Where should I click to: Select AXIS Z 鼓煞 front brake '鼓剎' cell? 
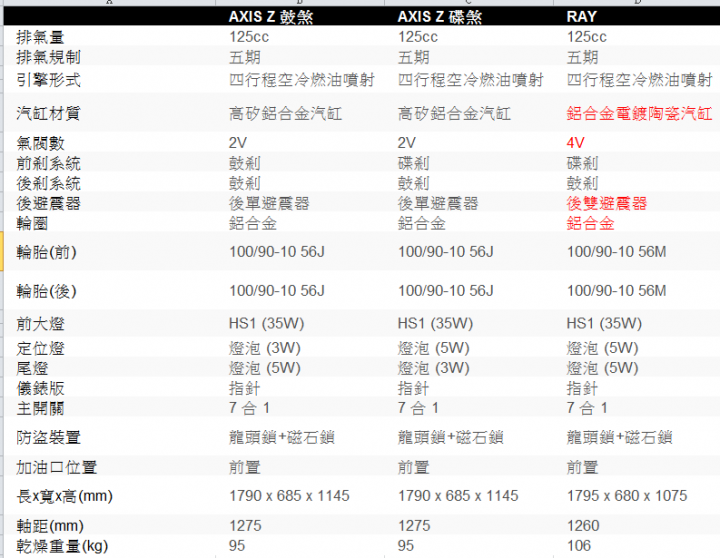[244, 163]
